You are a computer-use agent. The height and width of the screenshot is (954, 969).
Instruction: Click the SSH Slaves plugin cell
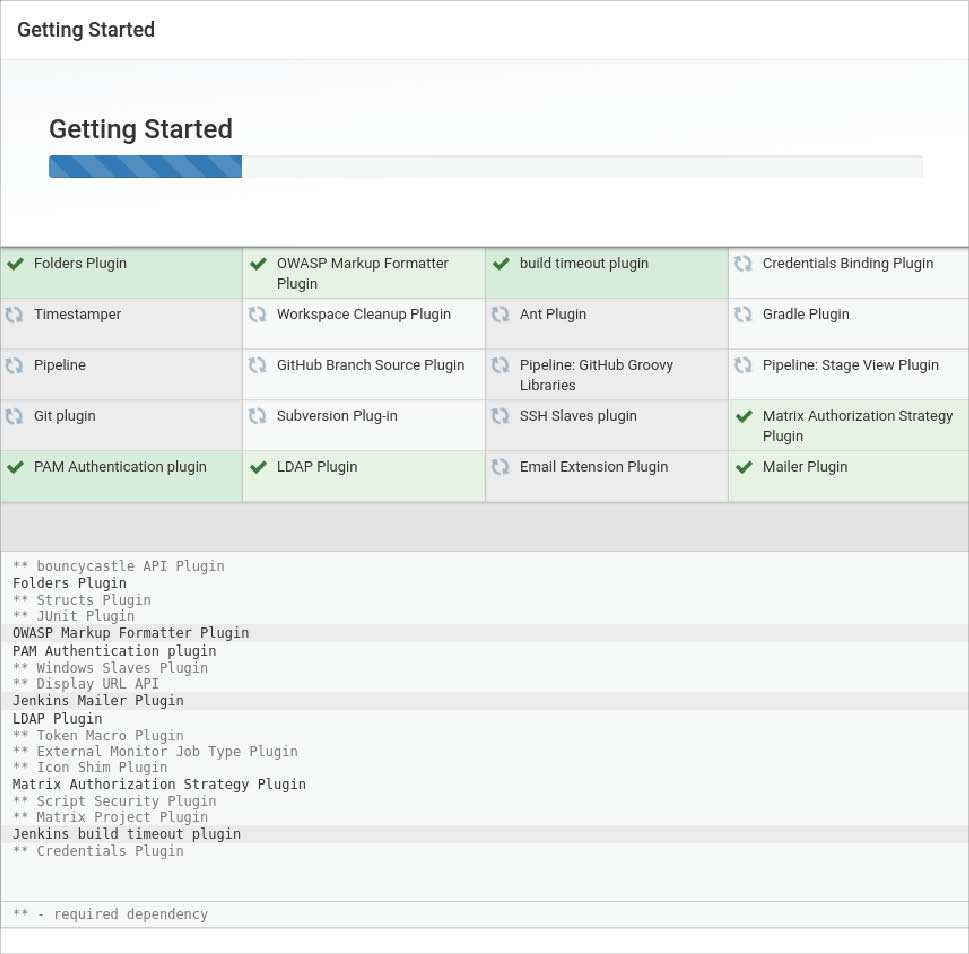click(x=607, y=425)
